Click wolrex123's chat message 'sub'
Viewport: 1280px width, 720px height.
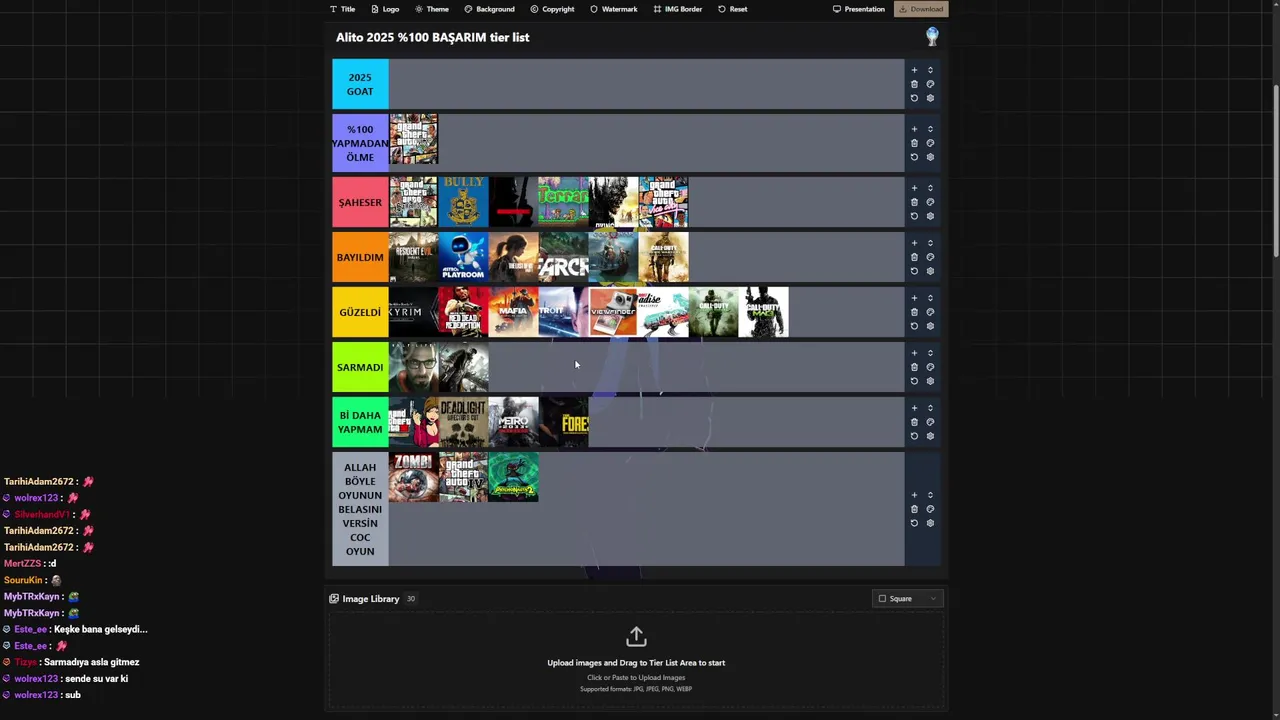[x=73, y=695]
